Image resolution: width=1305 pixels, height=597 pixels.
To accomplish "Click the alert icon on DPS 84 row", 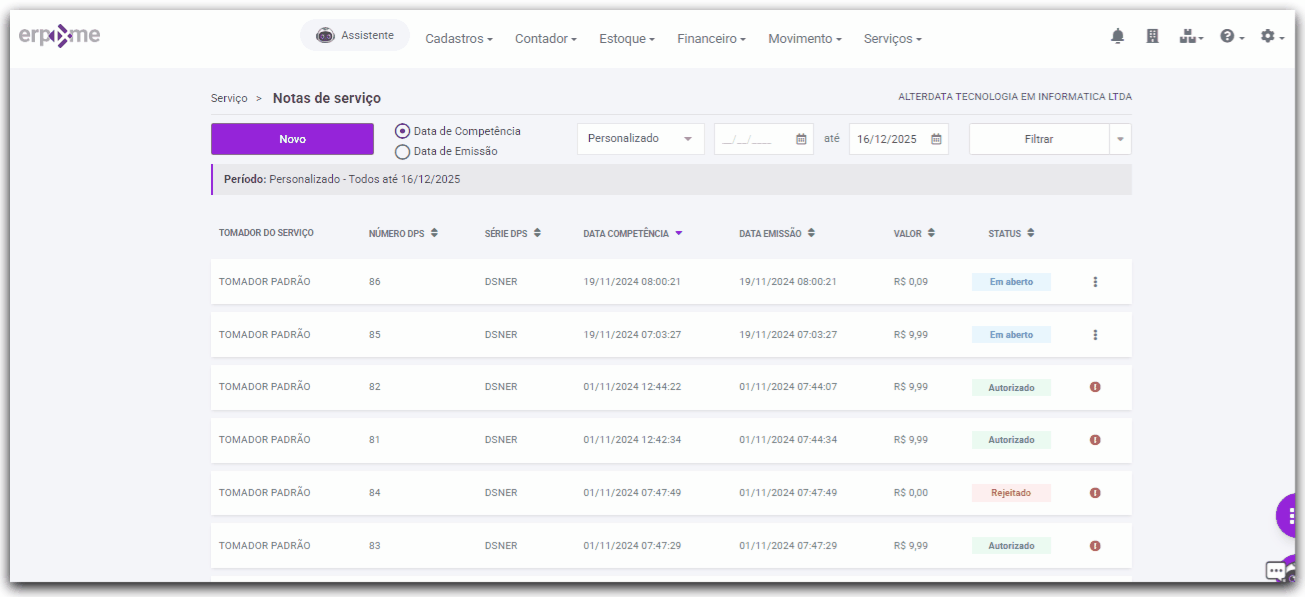I will pos(1095,493).
